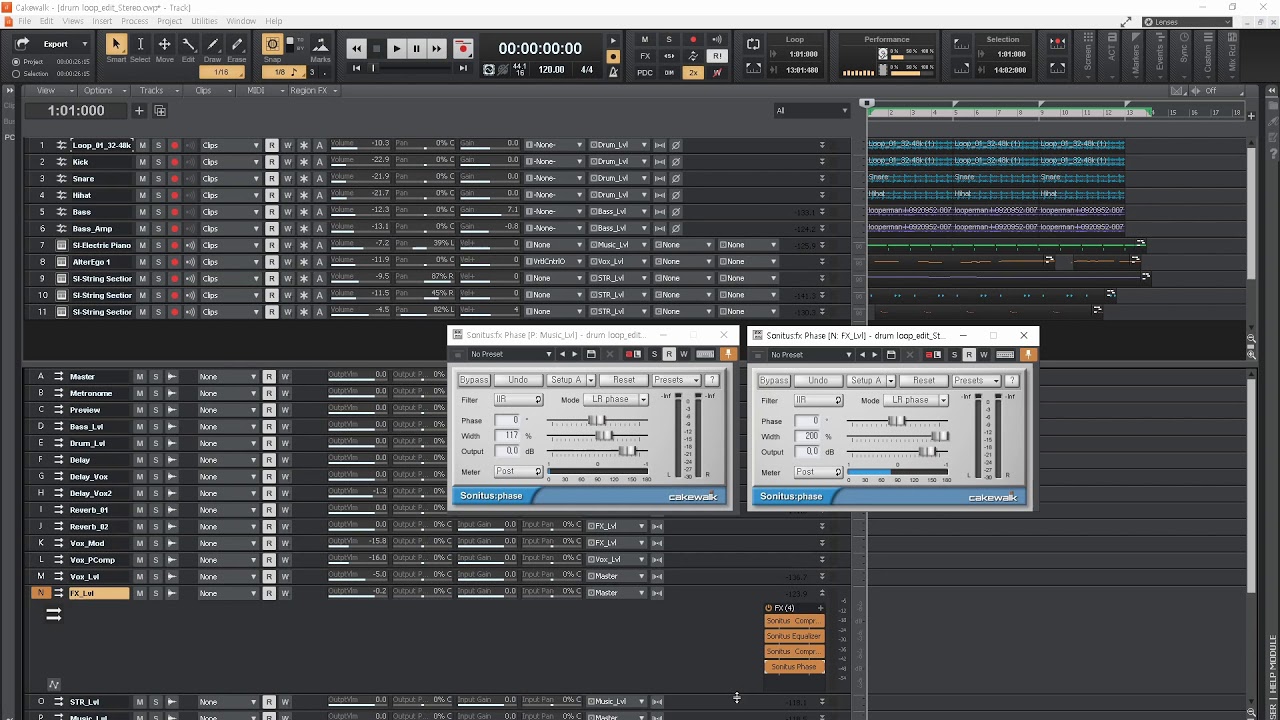Select the Draw tool

212,44
